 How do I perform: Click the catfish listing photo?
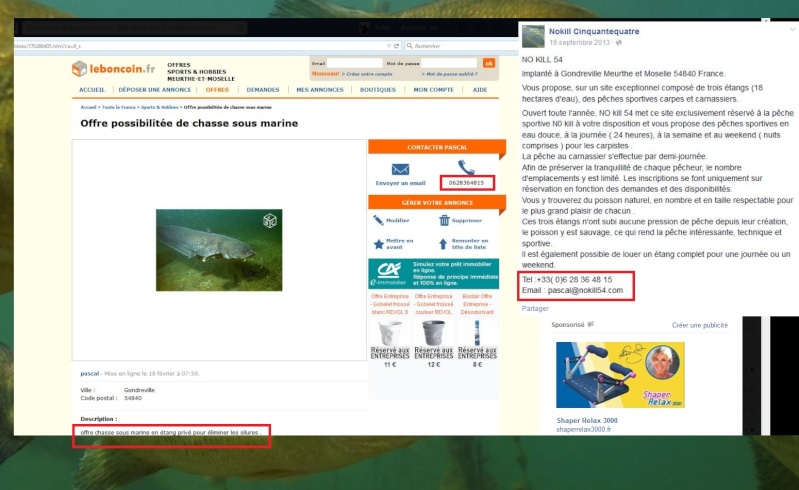[219, 250]
